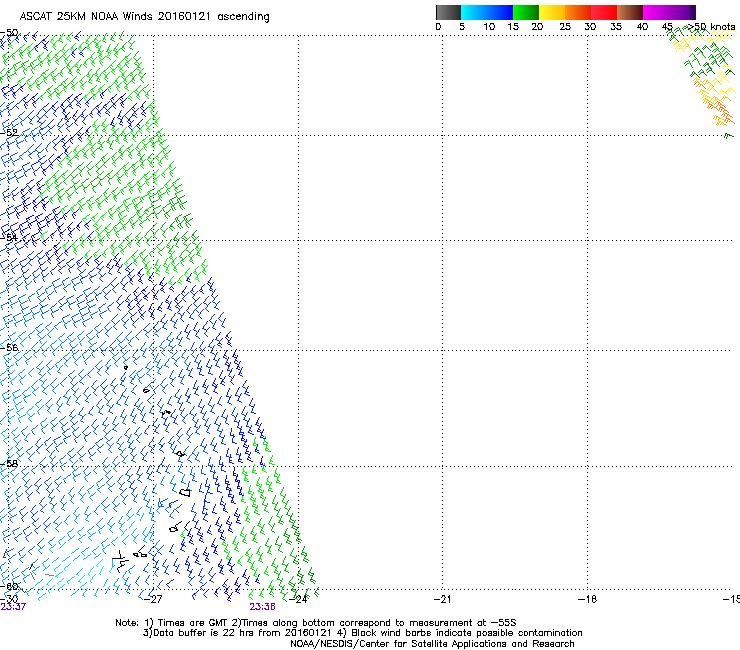Click the "20" label under the color bar
This screenshot has height=650, width=740.
537,27
